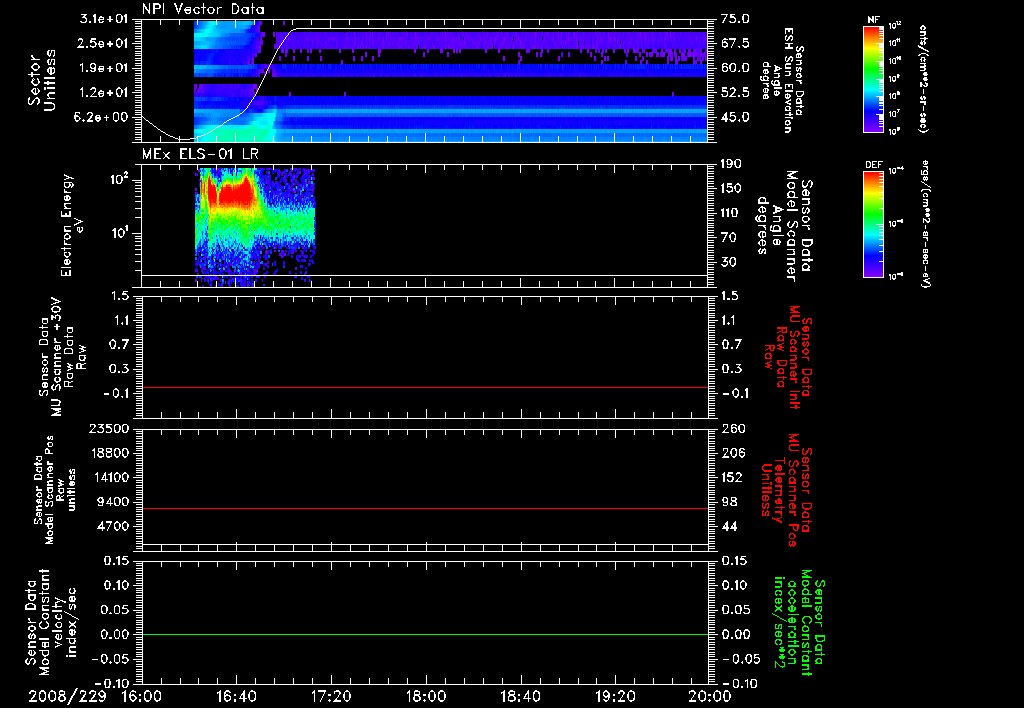Click the "20:00" end time label

pos(710,696)
